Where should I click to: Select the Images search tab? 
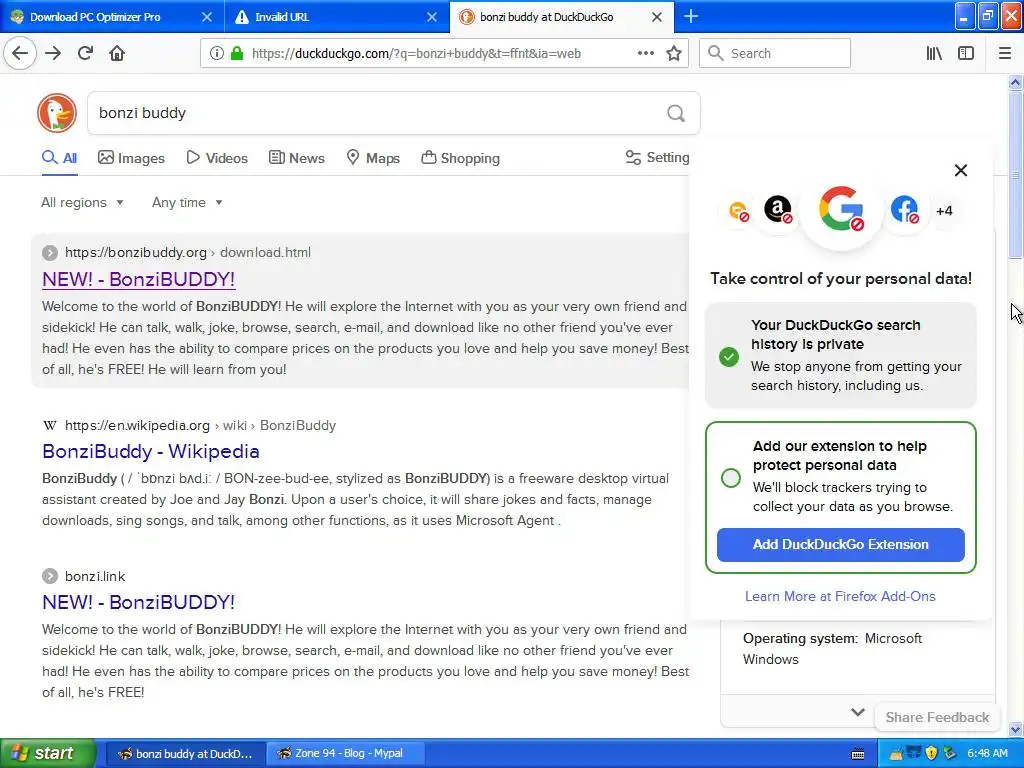pos(131,158)
